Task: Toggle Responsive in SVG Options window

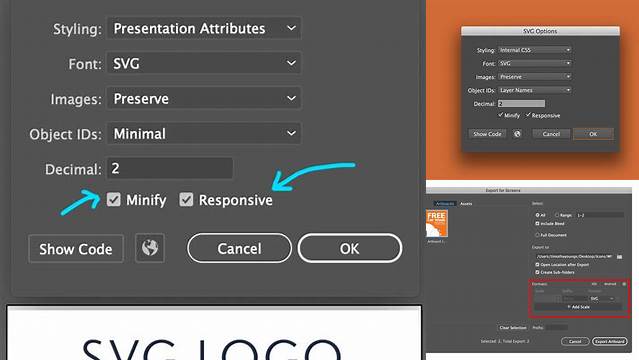Action: (x=528, y=115)
